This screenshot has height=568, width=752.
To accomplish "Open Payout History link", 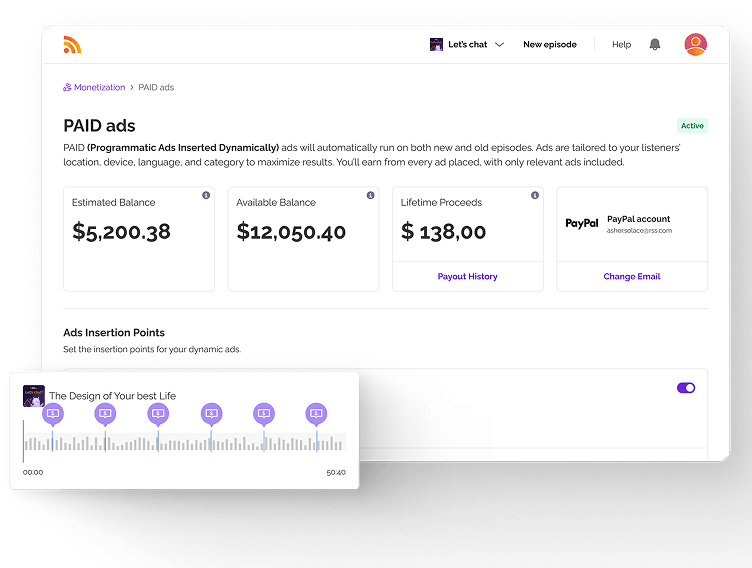I will click(467, 276).
